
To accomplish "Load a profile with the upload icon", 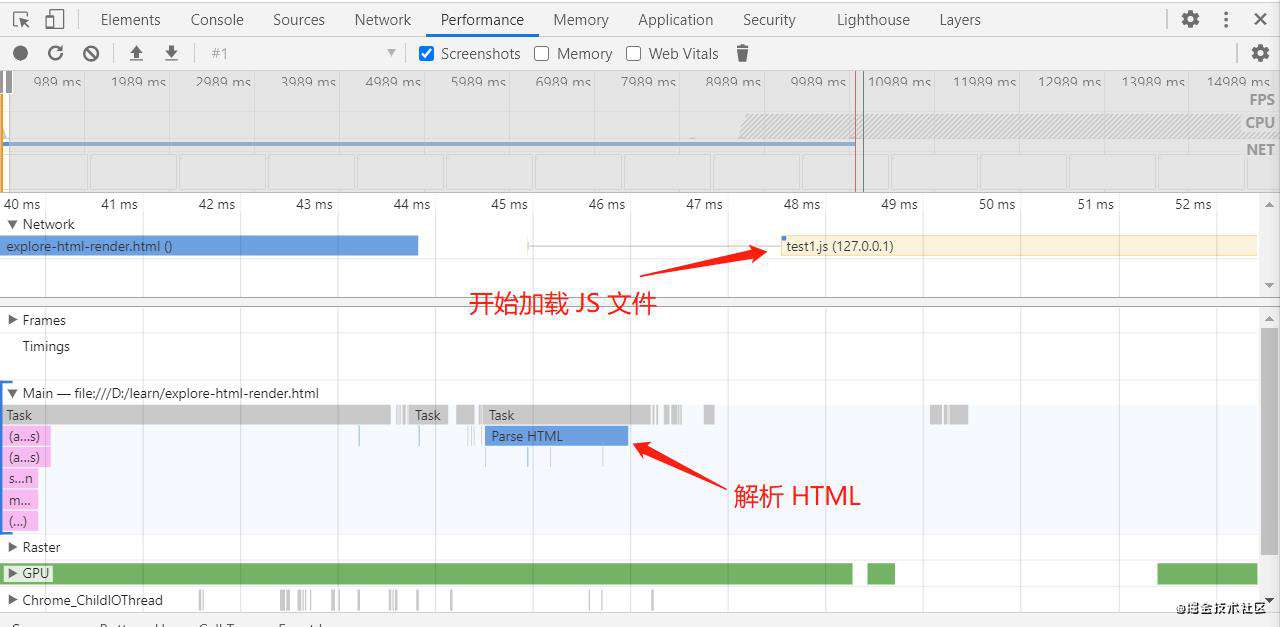I will (136, 53).
